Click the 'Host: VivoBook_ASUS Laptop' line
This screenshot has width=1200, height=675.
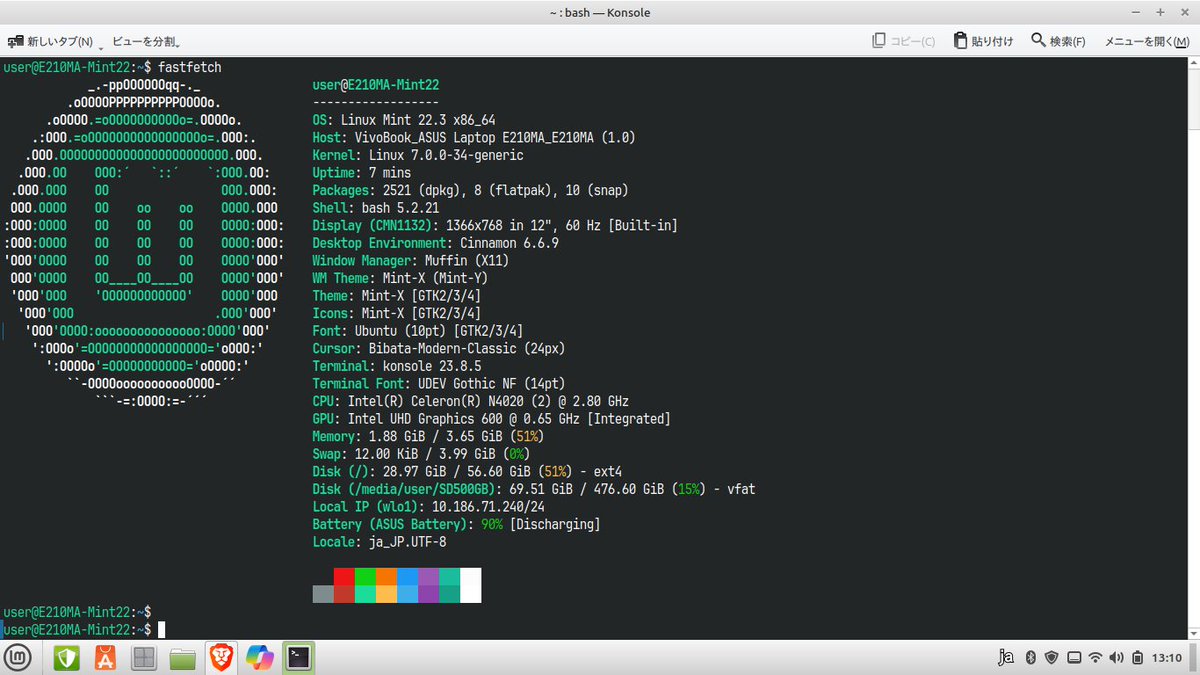tap(474, 138)
